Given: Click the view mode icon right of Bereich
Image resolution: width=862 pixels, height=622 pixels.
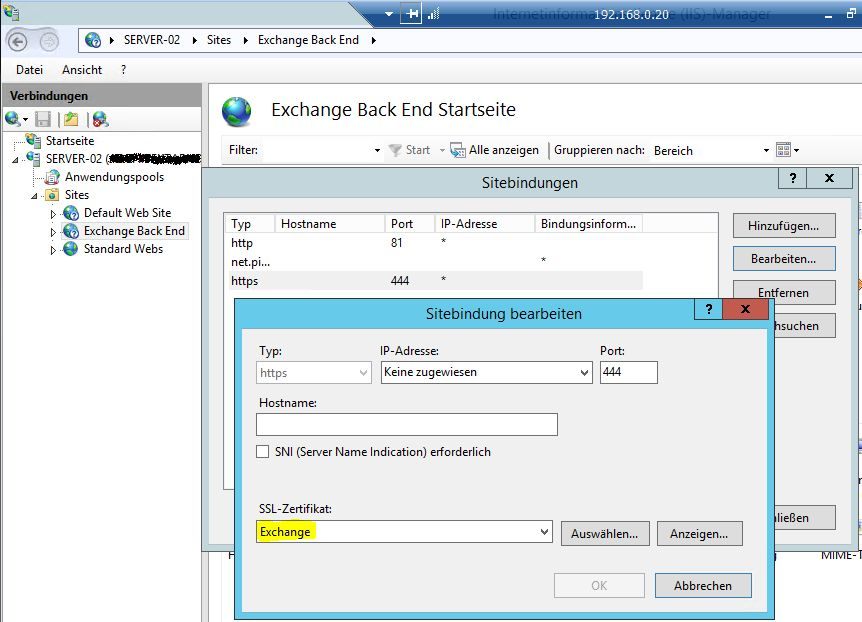Looking at the screenshot, I should point(783,150).
